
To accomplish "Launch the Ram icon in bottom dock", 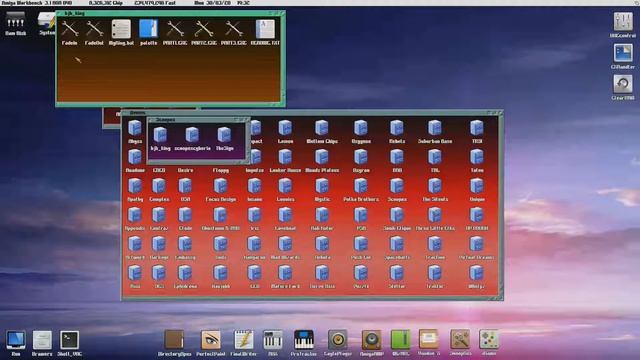I will coord(16,340).
